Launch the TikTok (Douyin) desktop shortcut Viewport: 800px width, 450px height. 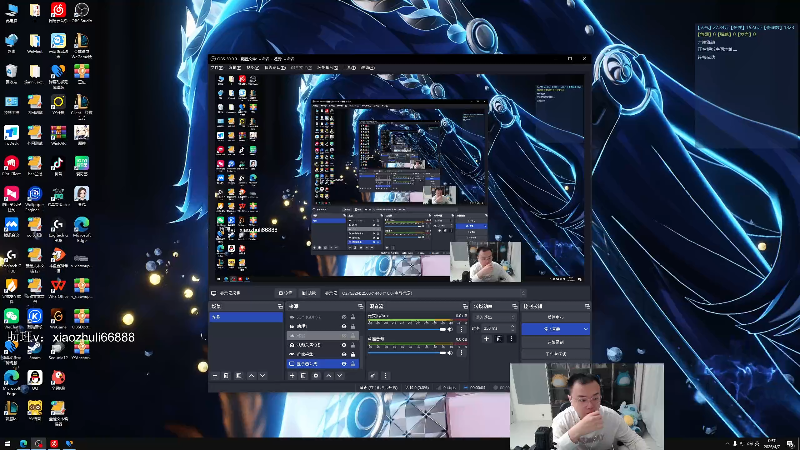pos(58,163)
